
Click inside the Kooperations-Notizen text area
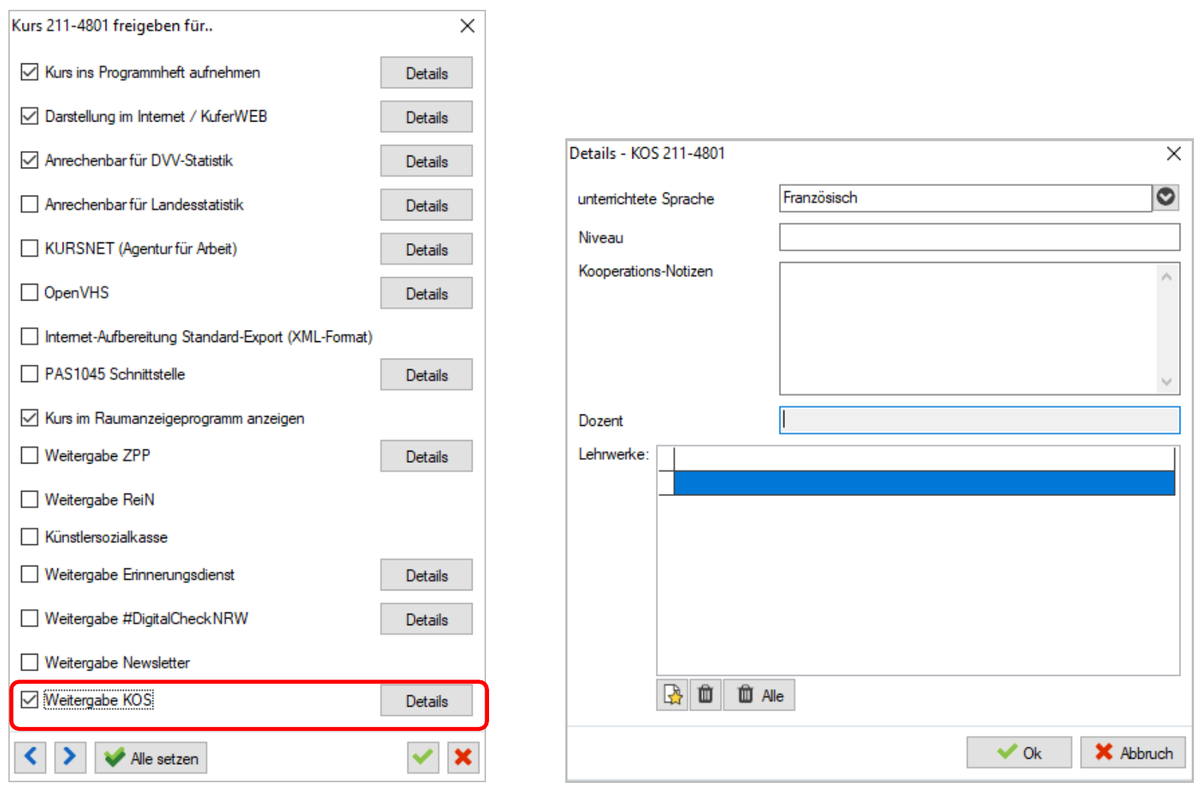coord(968,328)
